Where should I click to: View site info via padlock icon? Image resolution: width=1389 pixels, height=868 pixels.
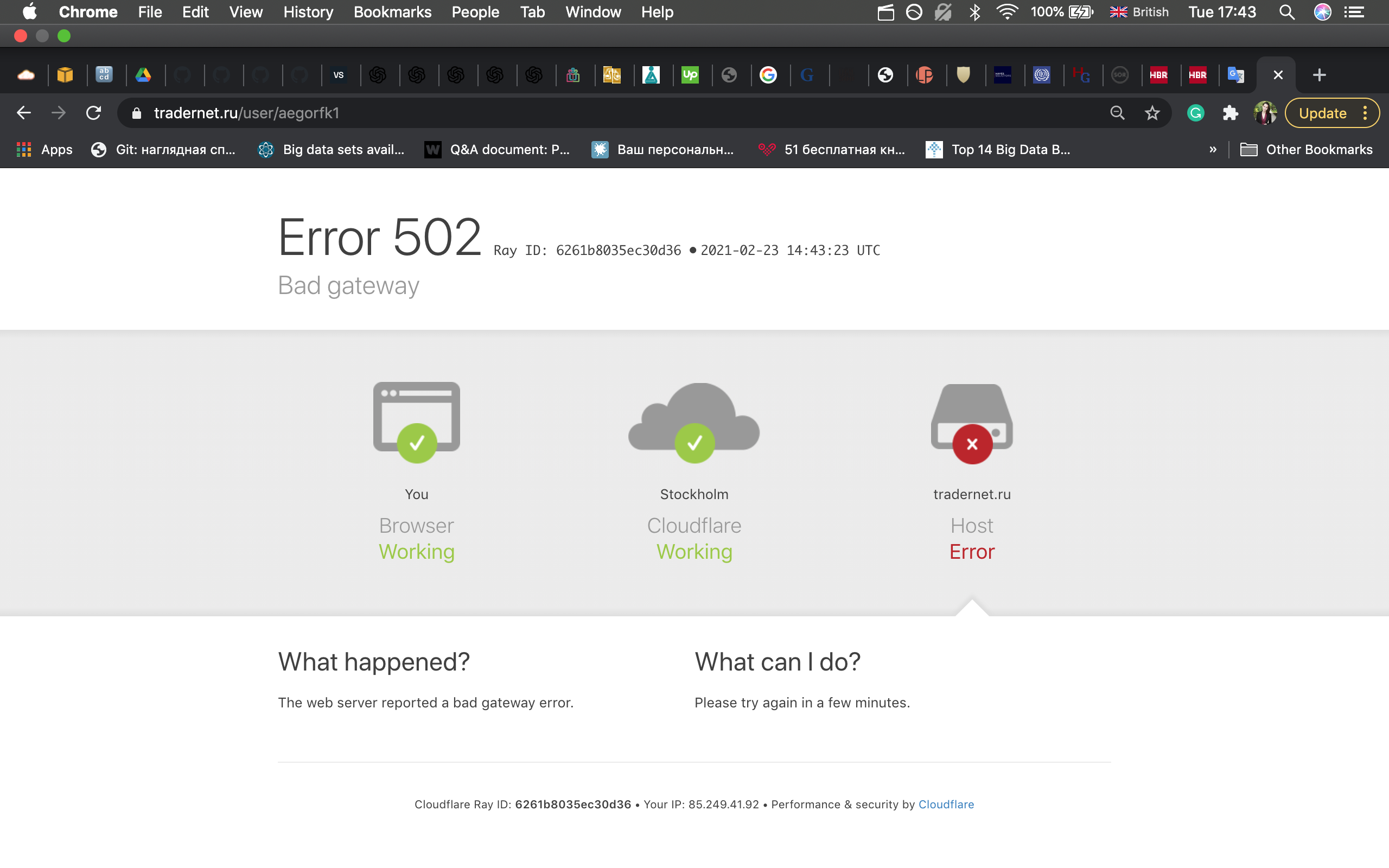(x=136, y=113)
